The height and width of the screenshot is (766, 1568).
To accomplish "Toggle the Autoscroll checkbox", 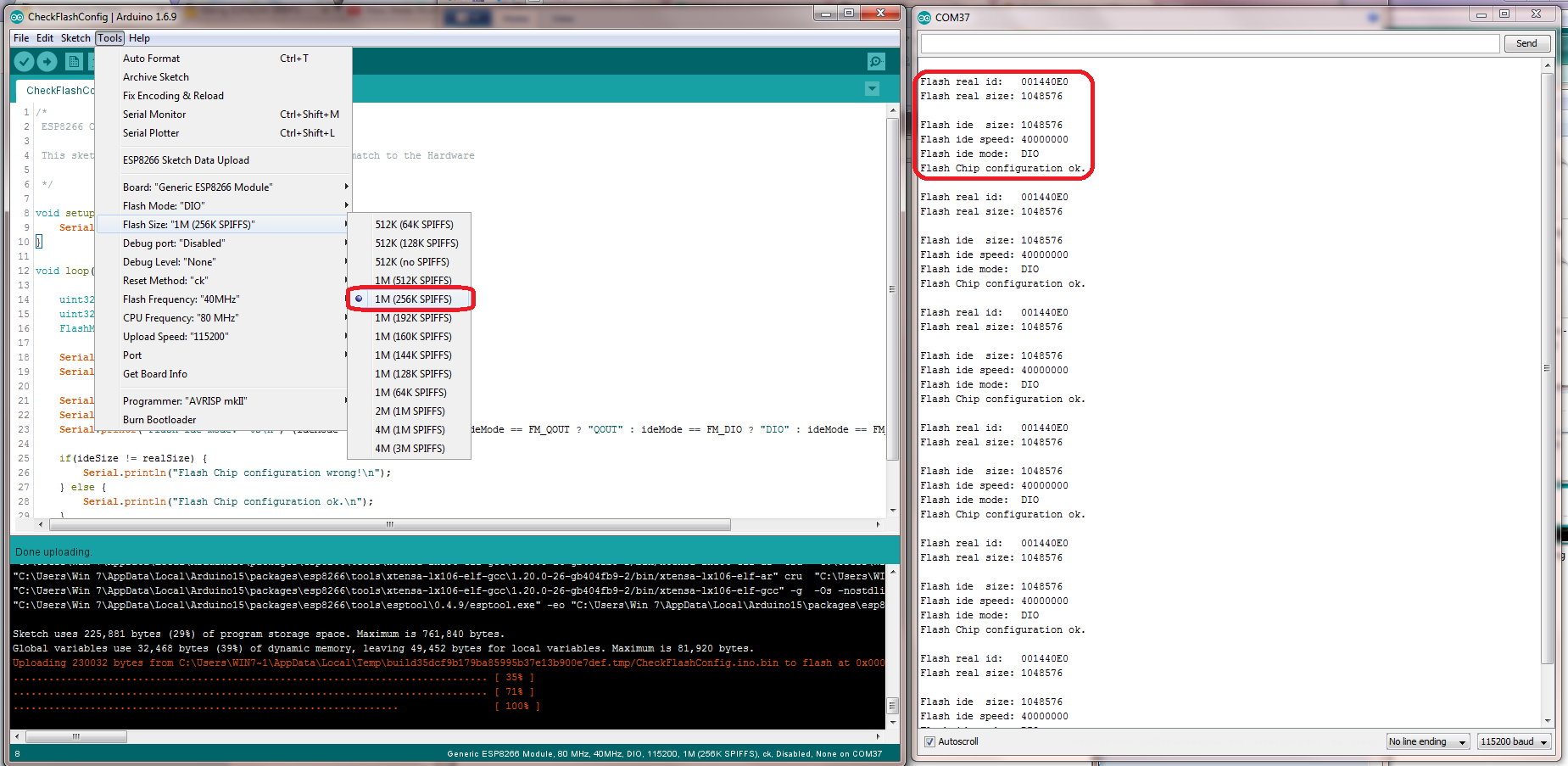I will 929,741.
